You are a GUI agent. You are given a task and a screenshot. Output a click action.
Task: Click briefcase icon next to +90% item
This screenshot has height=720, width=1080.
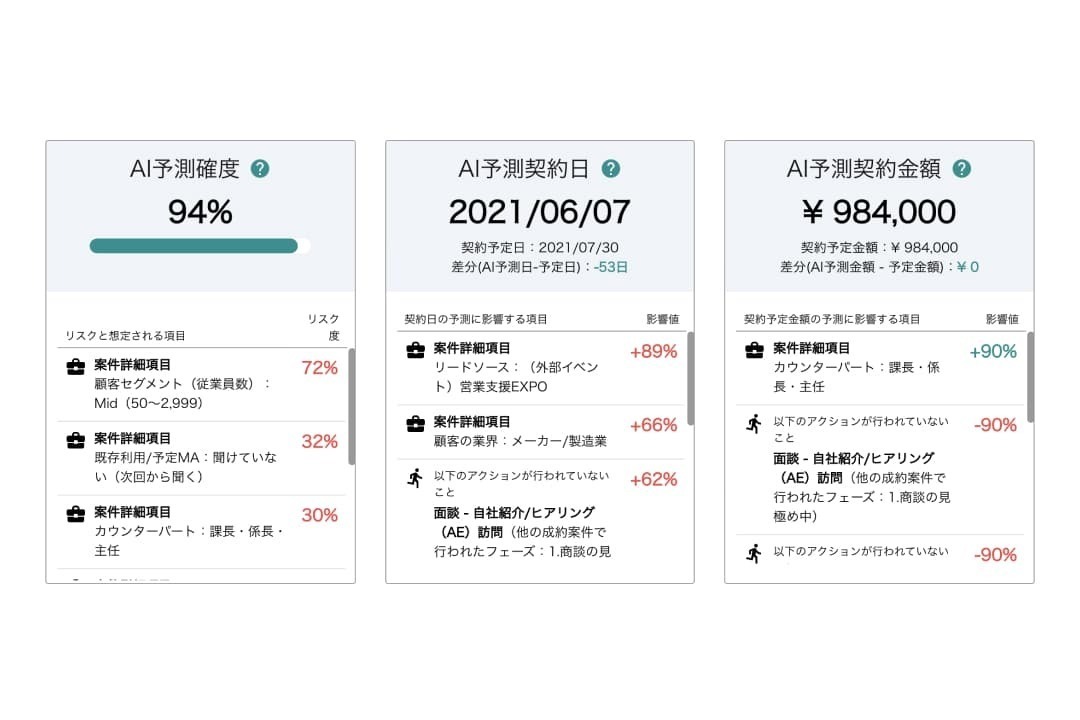[755, 350]
